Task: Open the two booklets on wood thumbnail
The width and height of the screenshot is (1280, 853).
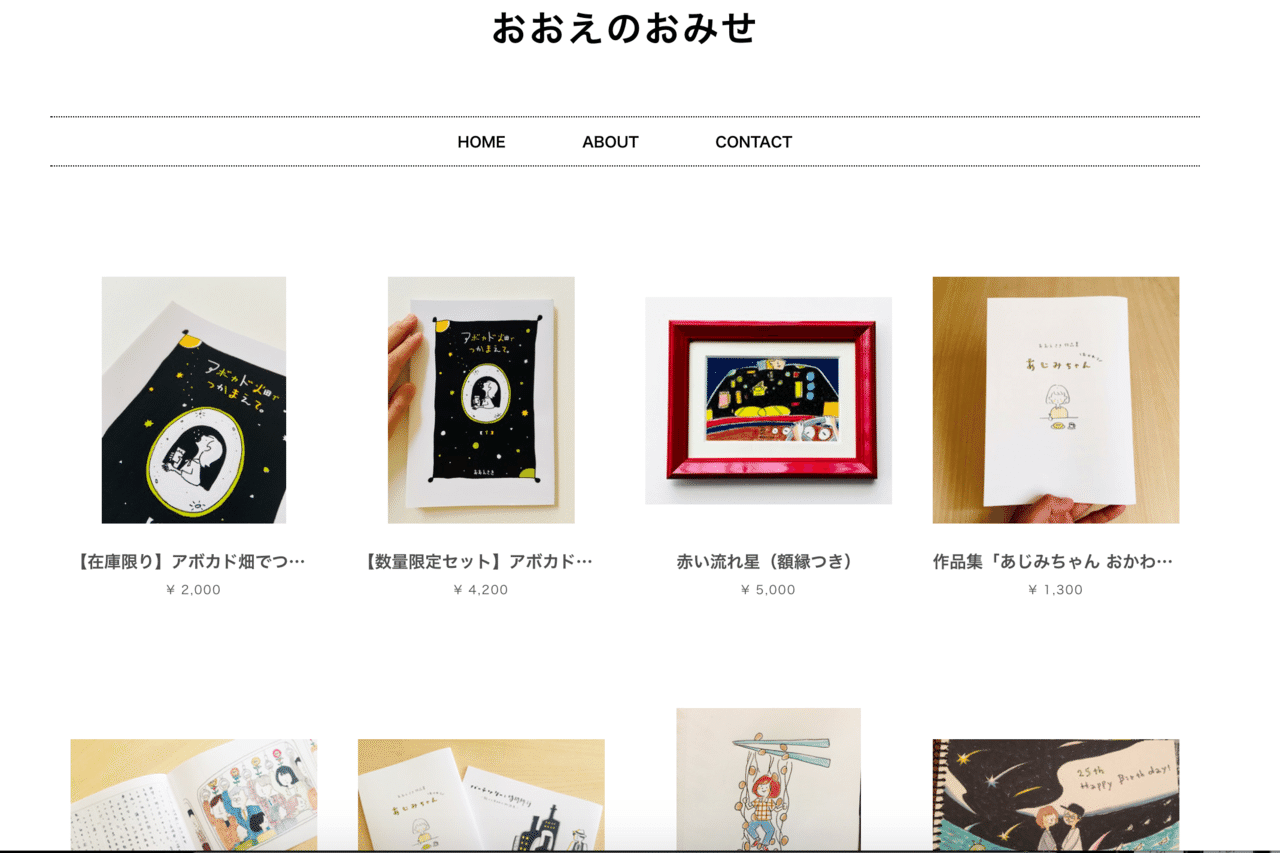Action: [x=481, y=795]
